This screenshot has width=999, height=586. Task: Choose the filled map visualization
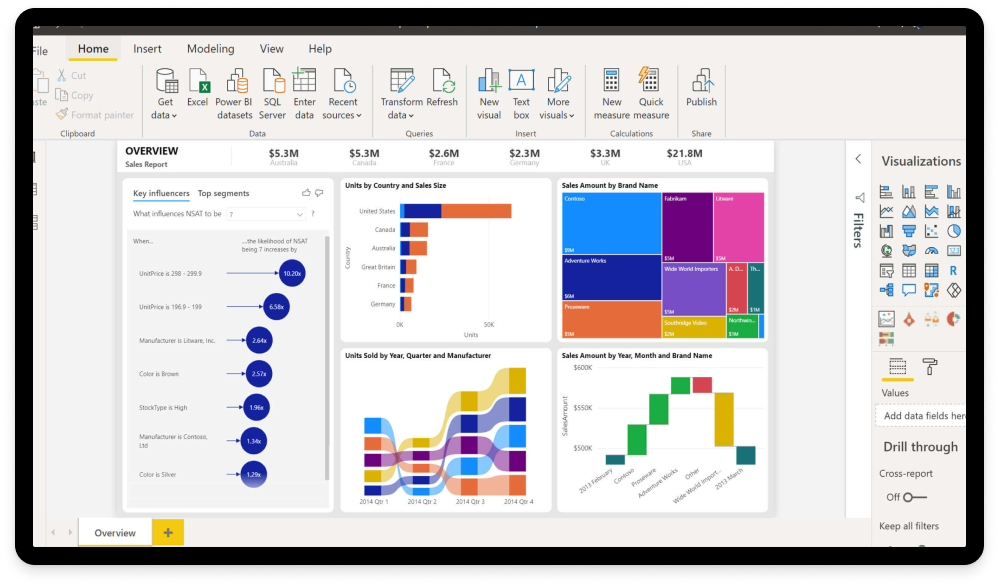[x=909, y=251]
